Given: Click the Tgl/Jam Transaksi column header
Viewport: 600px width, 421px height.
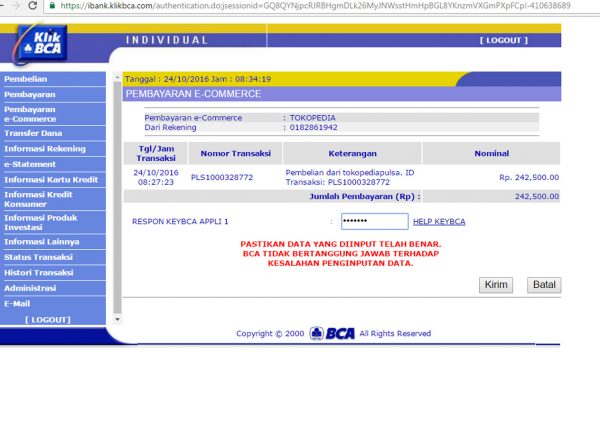Looking at the screenshot, I should (156, 153).
